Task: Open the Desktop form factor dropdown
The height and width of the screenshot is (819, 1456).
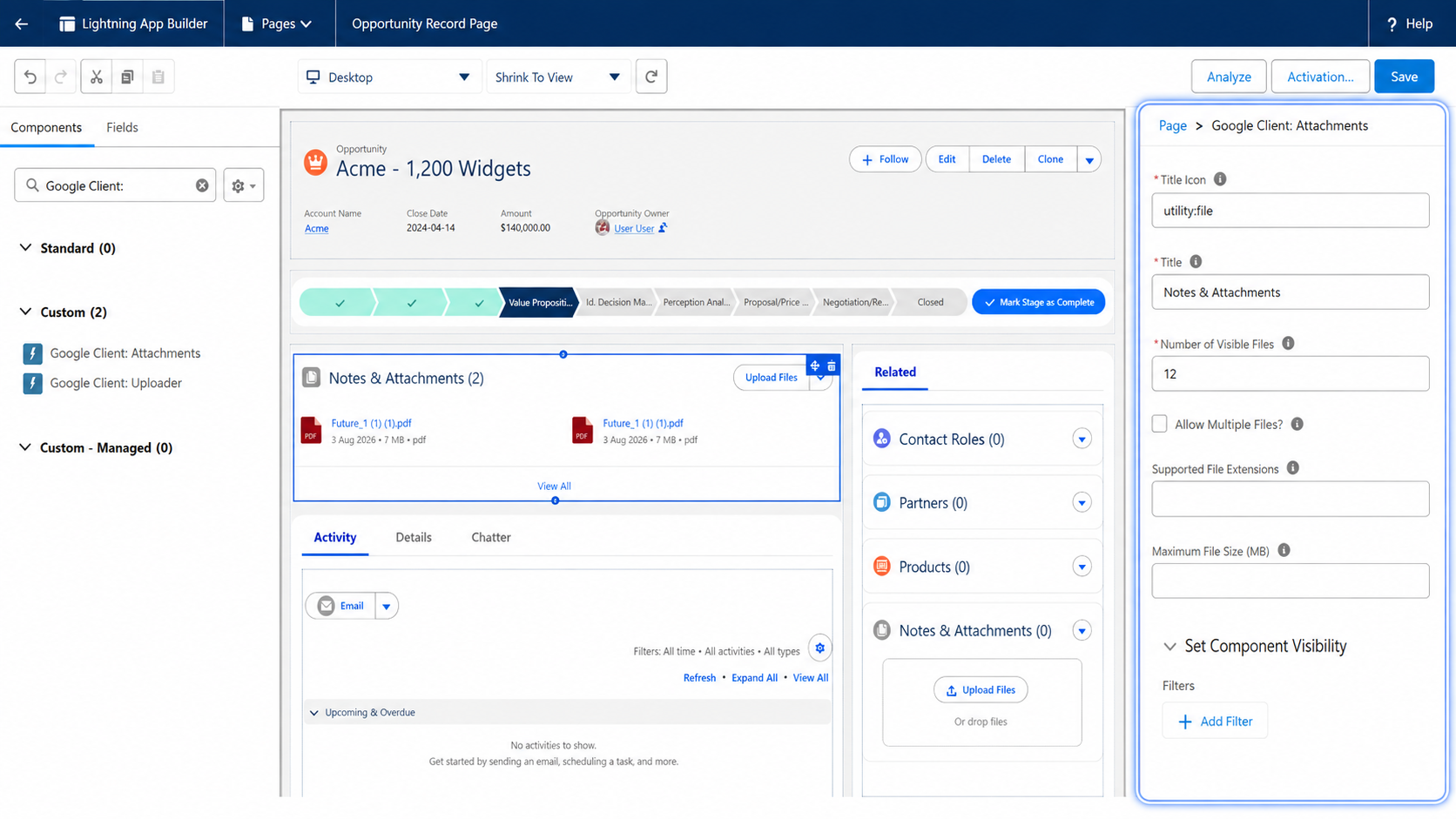Action: click(388, 77)
